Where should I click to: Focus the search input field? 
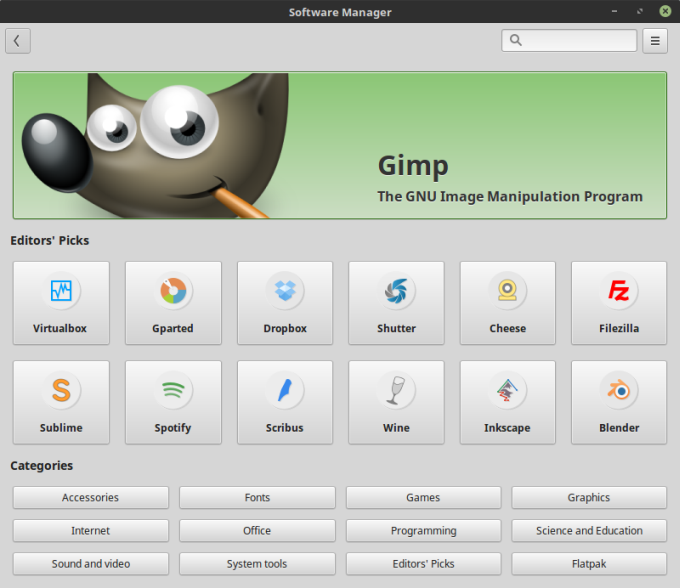[x=569, y=41]
